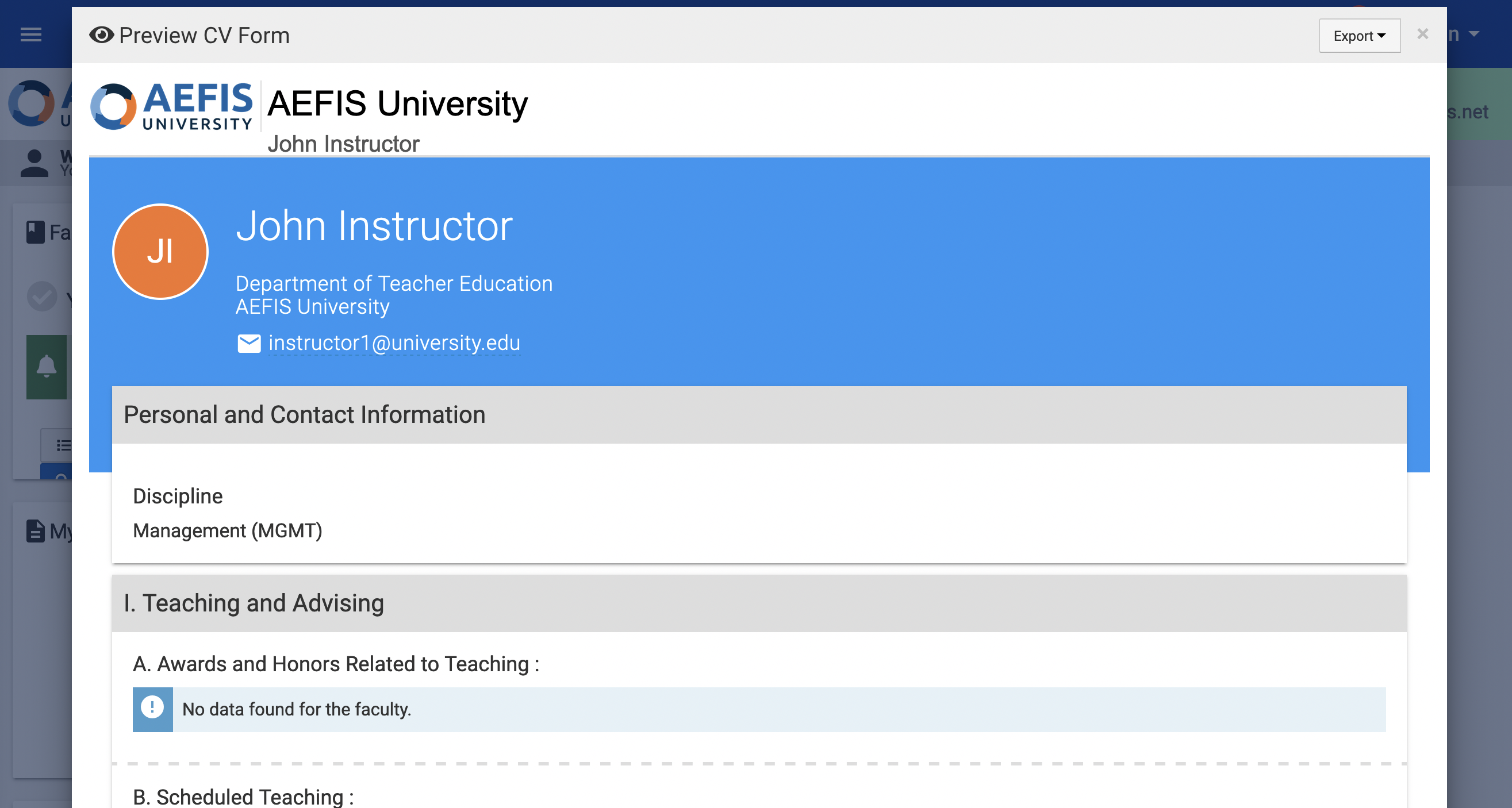
Task: Click the eye icon beside Preview CV Form
Action: pos(102,35)
